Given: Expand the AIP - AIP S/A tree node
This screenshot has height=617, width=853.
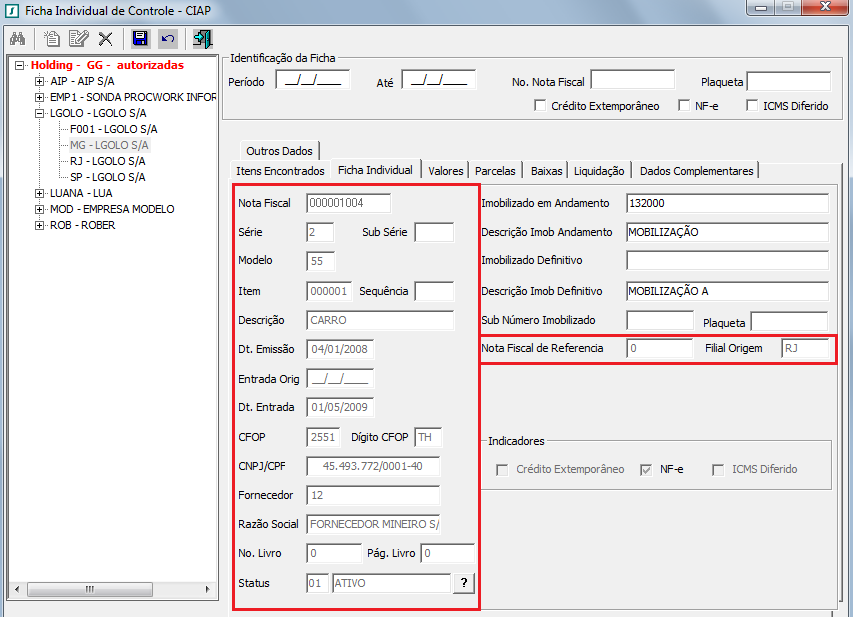Looking at the screenshot, I should [x=40, y=81].
